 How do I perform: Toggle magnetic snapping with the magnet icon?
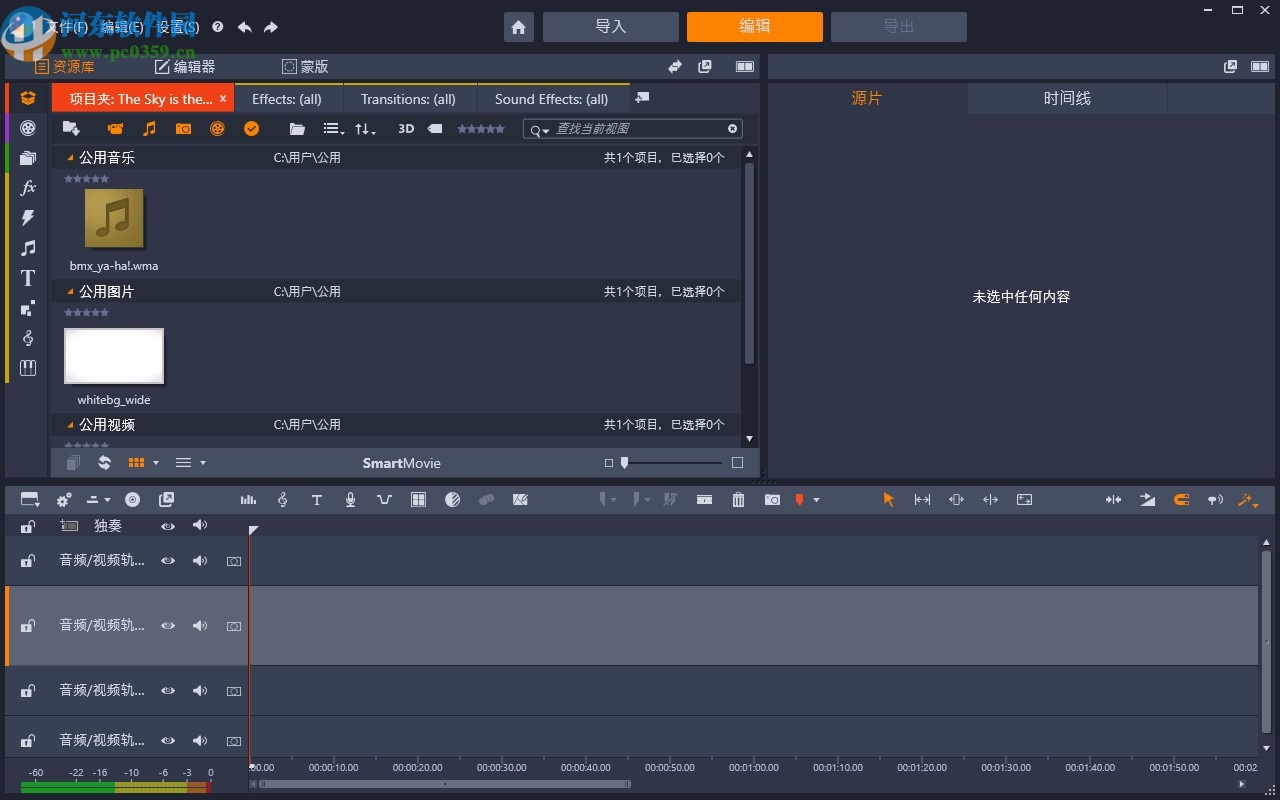click(x=1181, y=500)
